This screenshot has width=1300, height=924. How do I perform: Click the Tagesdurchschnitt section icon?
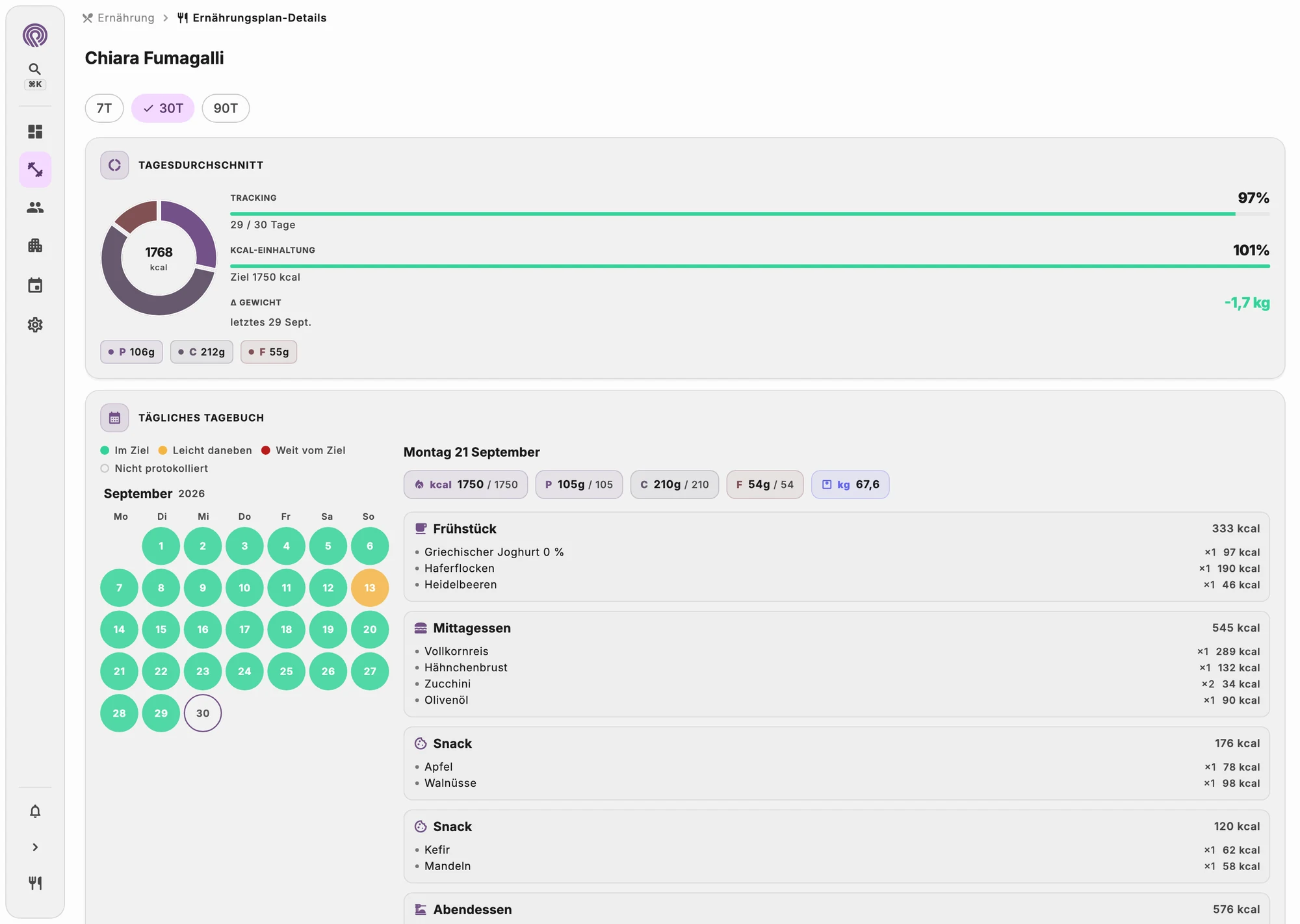114,165
